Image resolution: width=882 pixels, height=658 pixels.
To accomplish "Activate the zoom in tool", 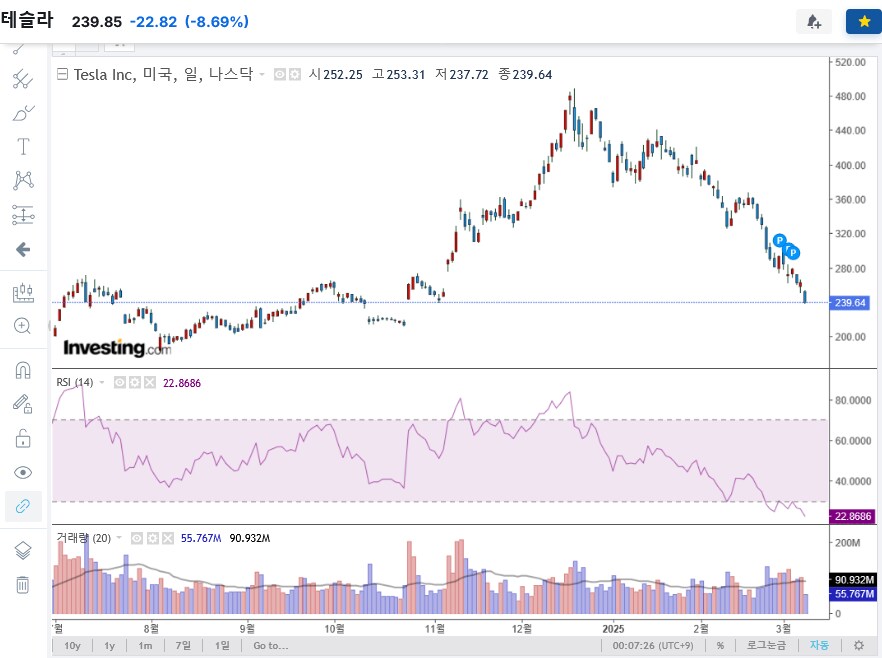I will (x=22, y=326).
